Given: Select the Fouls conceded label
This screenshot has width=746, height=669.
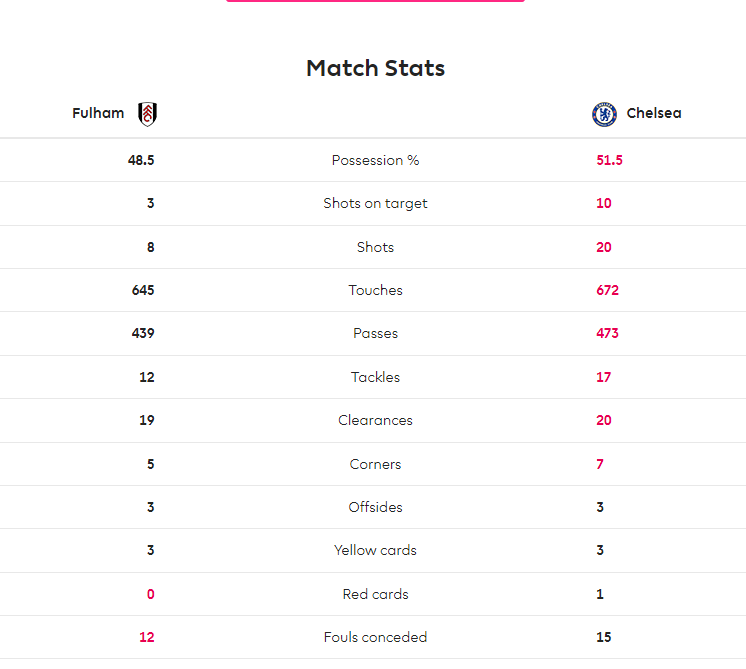Looking at the screenshot, I should coord(375,637).
